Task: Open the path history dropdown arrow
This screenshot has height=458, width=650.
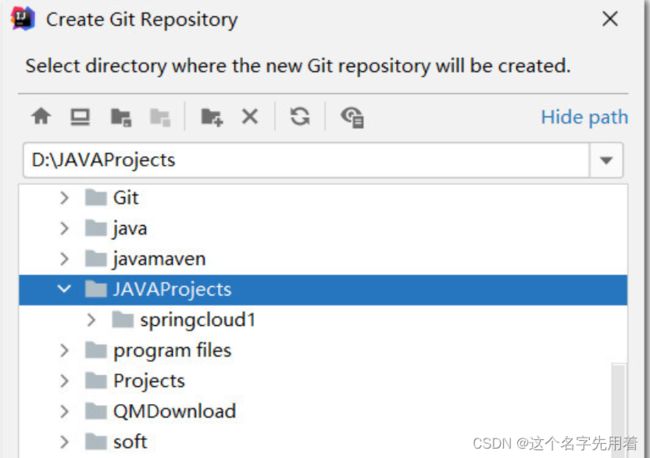Action: (x=606, y=160)
